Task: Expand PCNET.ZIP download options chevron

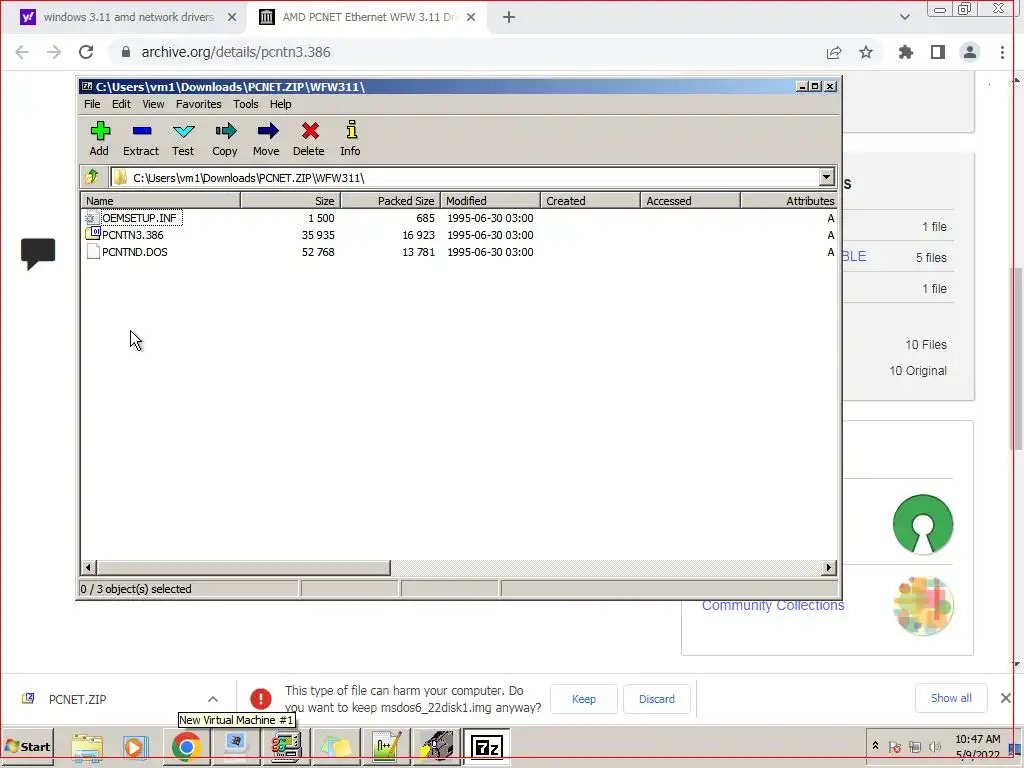Action: click(x=213, y=699)
